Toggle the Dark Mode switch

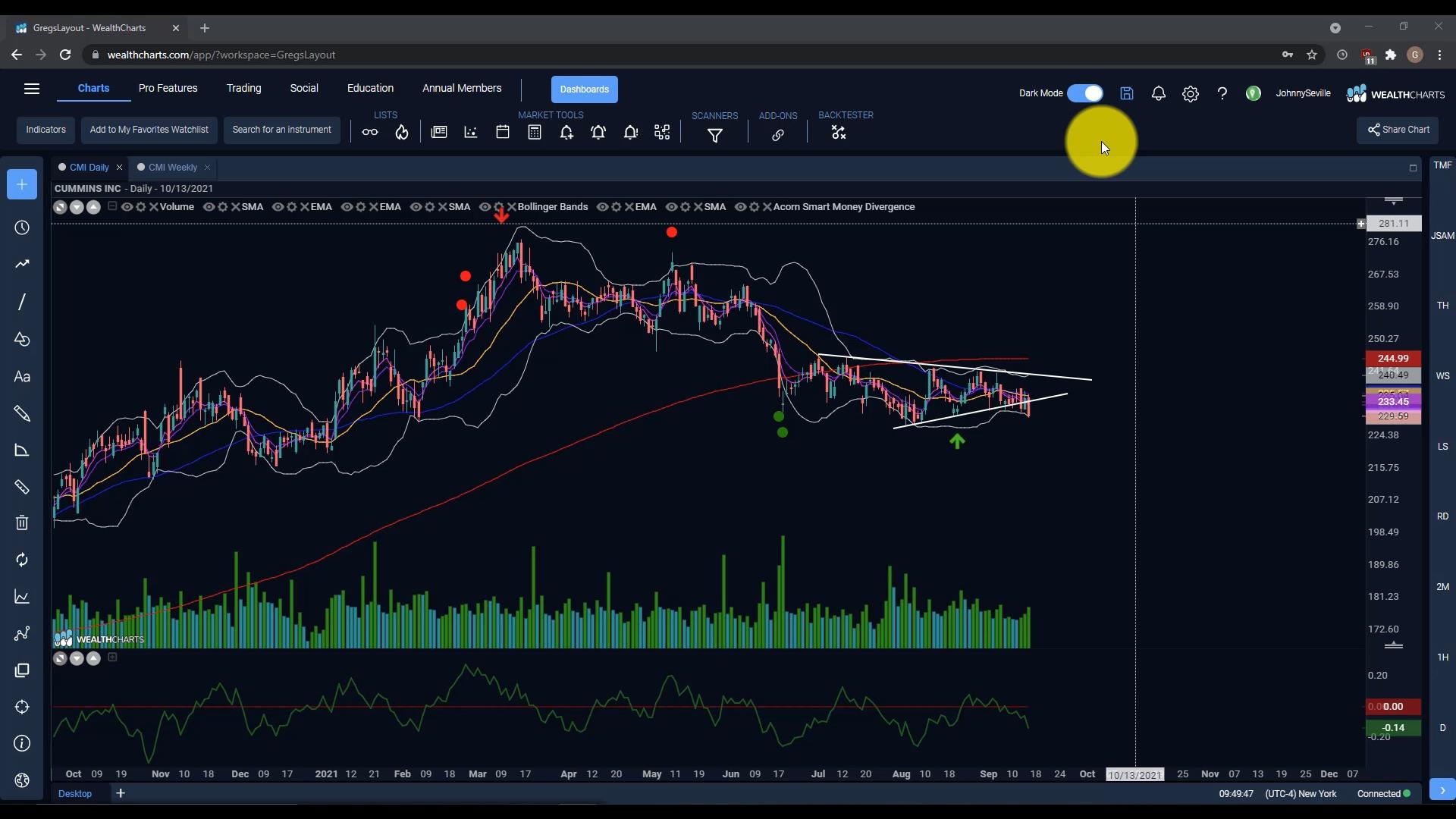1085,93
